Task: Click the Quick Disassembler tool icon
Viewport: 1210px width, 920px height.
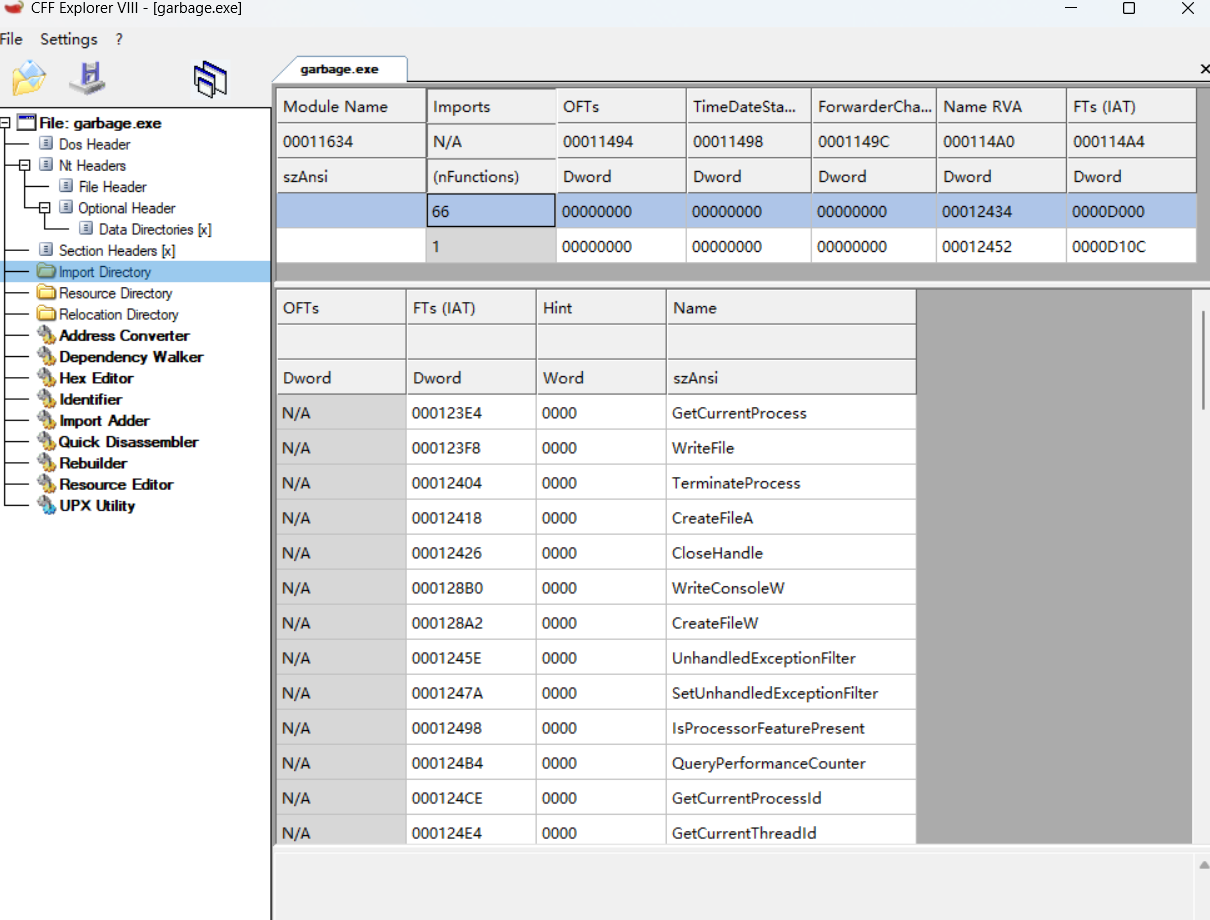Action: (x=46, y=441)
